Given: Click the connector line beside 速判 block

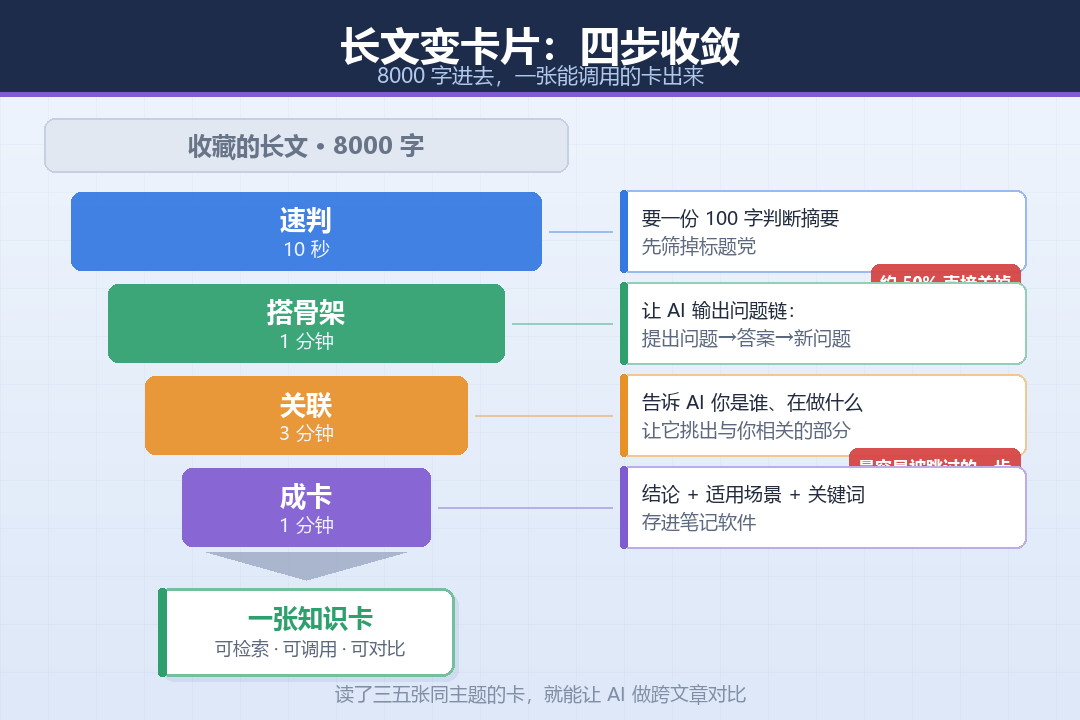Looking at the screenshot, I should pos(581,232).
